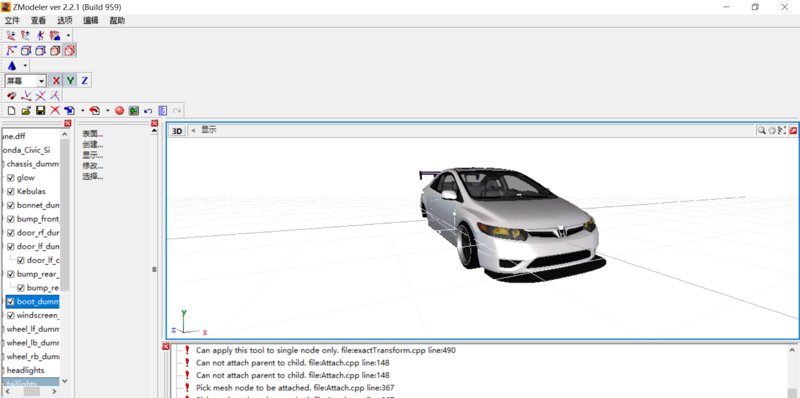Save with the floppy disk icon
The width and height of the screenshot is (800, 398).
(x=40, y=110)
